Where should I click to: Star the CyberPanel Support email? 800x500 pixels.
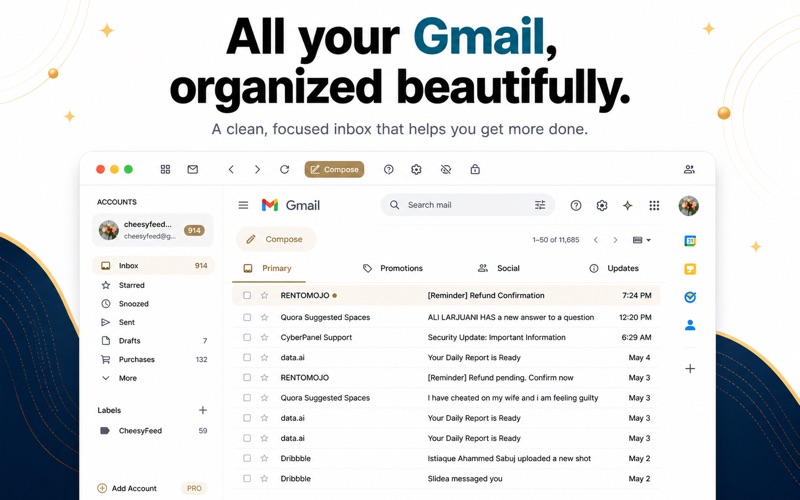(264, 337)
